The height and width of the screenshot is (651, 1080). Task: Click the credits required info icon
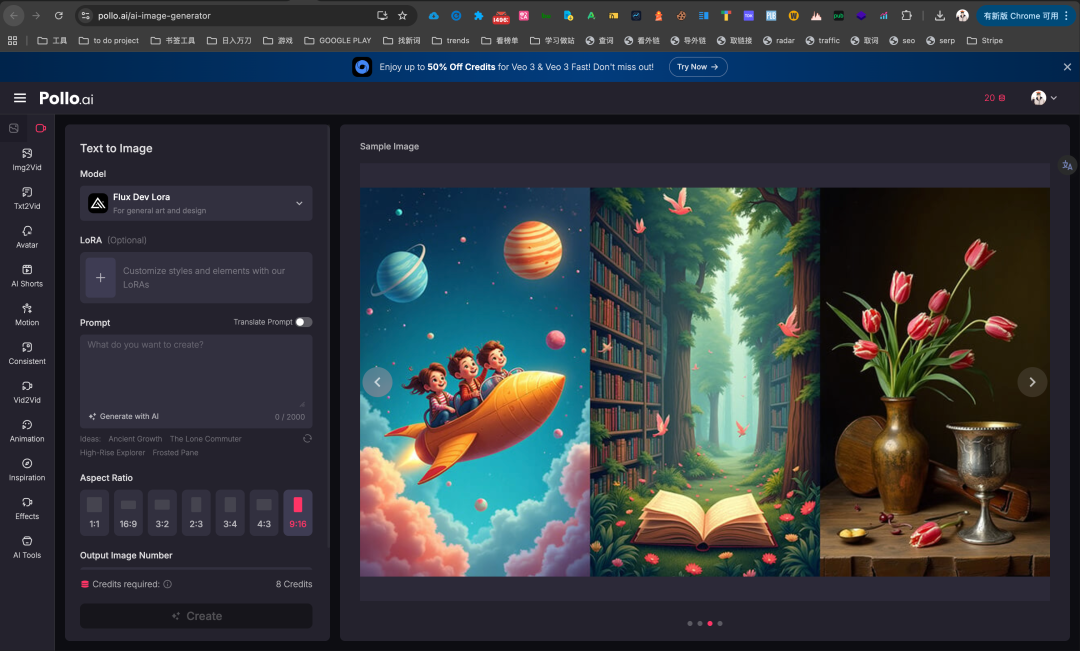(x=167, y=584)
